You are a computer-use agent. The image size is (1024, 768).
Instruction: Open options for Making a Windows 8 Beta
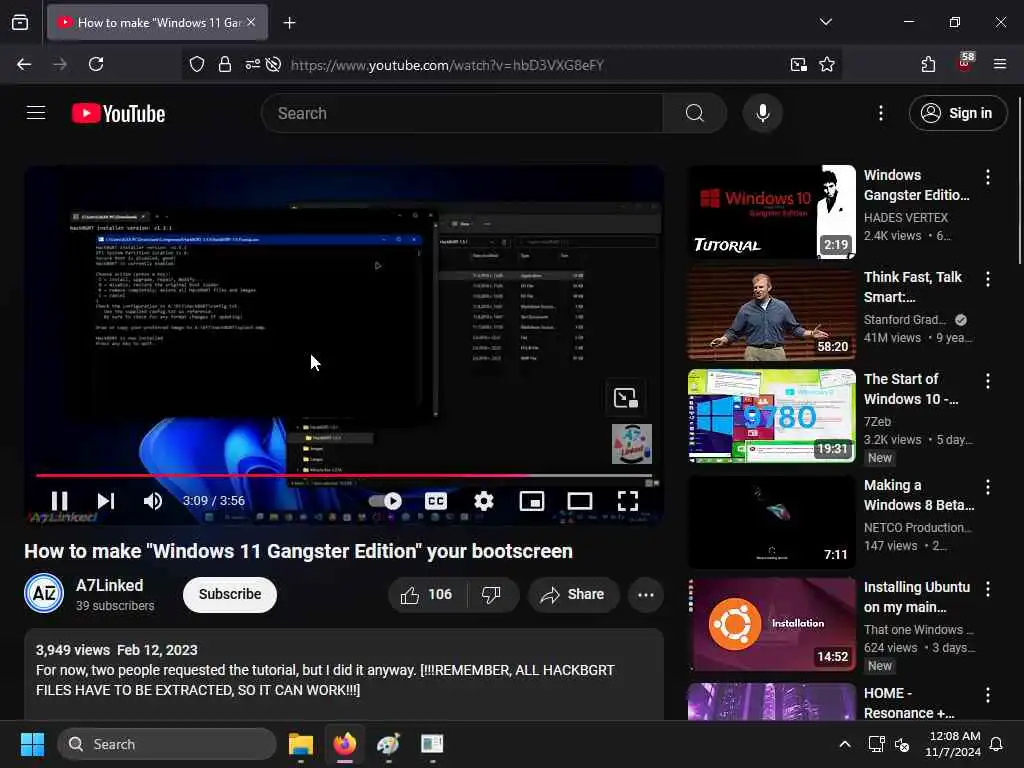(987, 487)
